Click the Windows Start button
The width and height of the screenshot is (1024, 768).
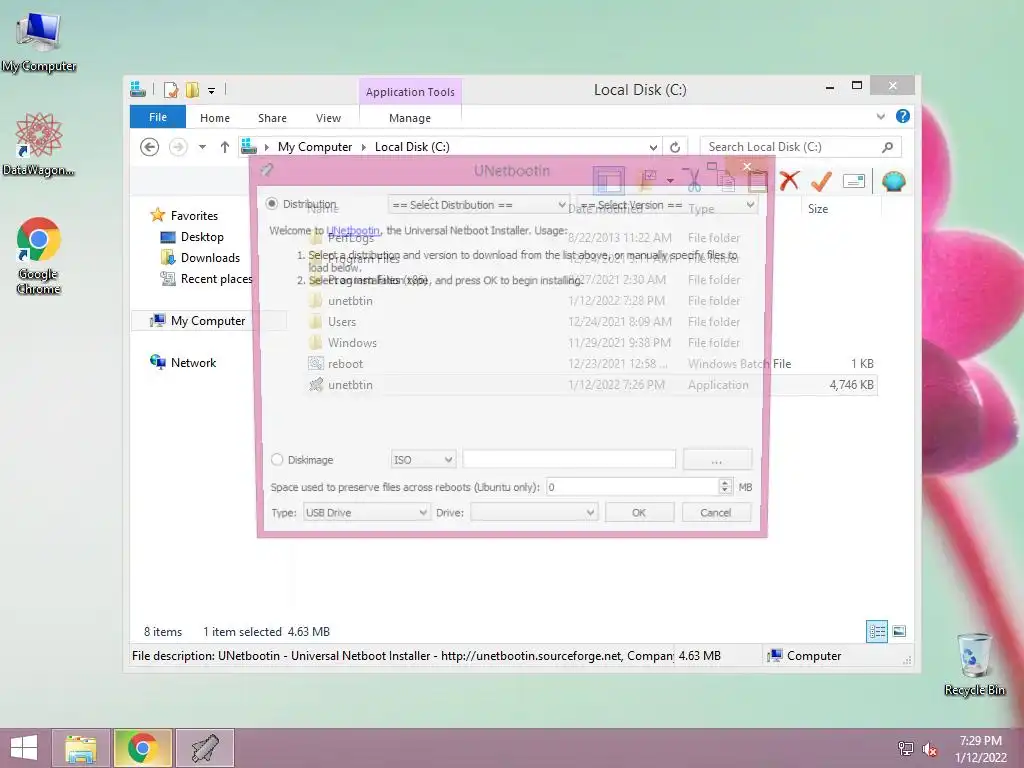point(24,748)
